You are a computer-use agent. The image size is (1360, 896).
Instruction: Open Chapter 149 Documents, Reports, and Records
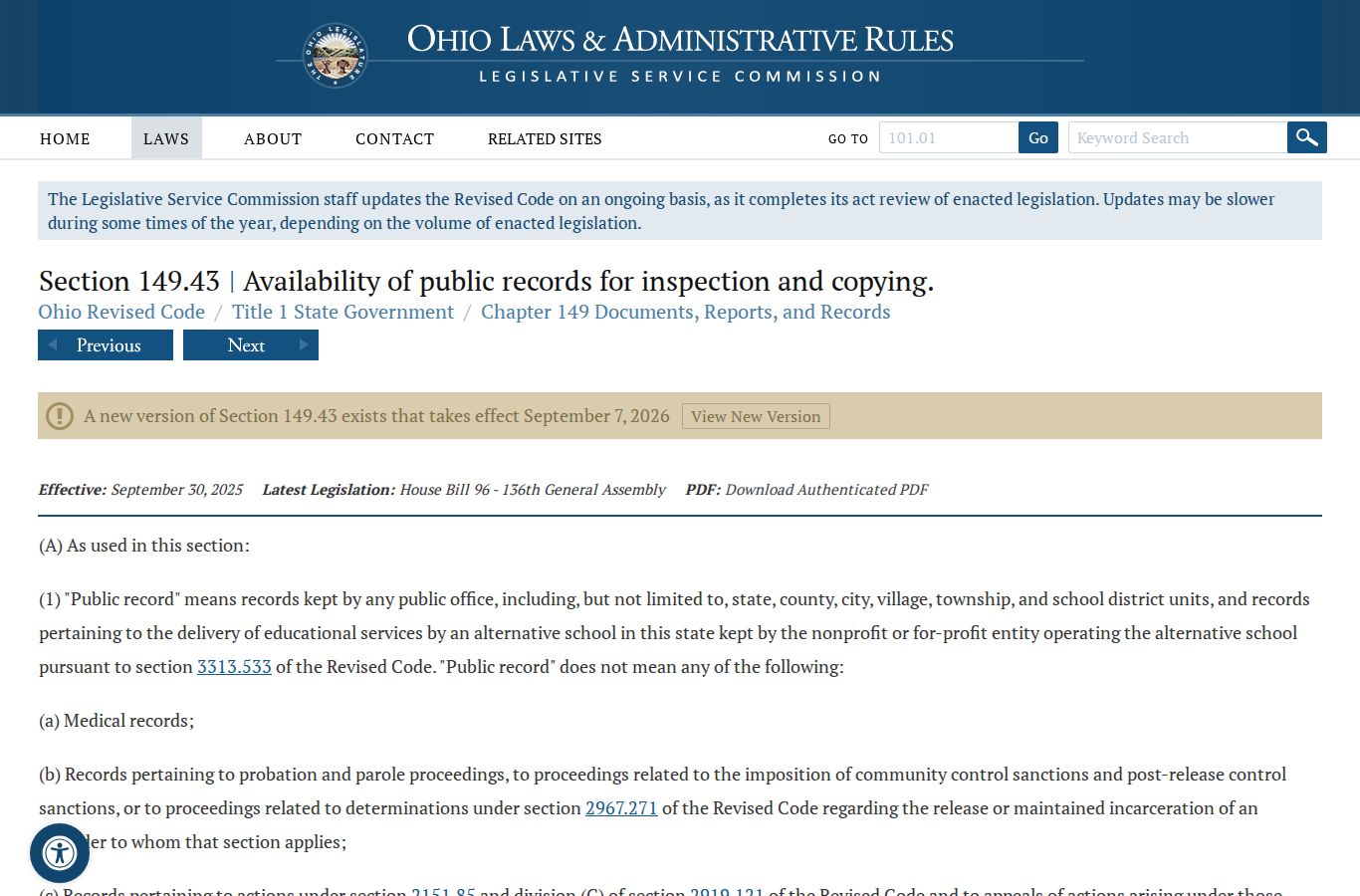[686, 312]
